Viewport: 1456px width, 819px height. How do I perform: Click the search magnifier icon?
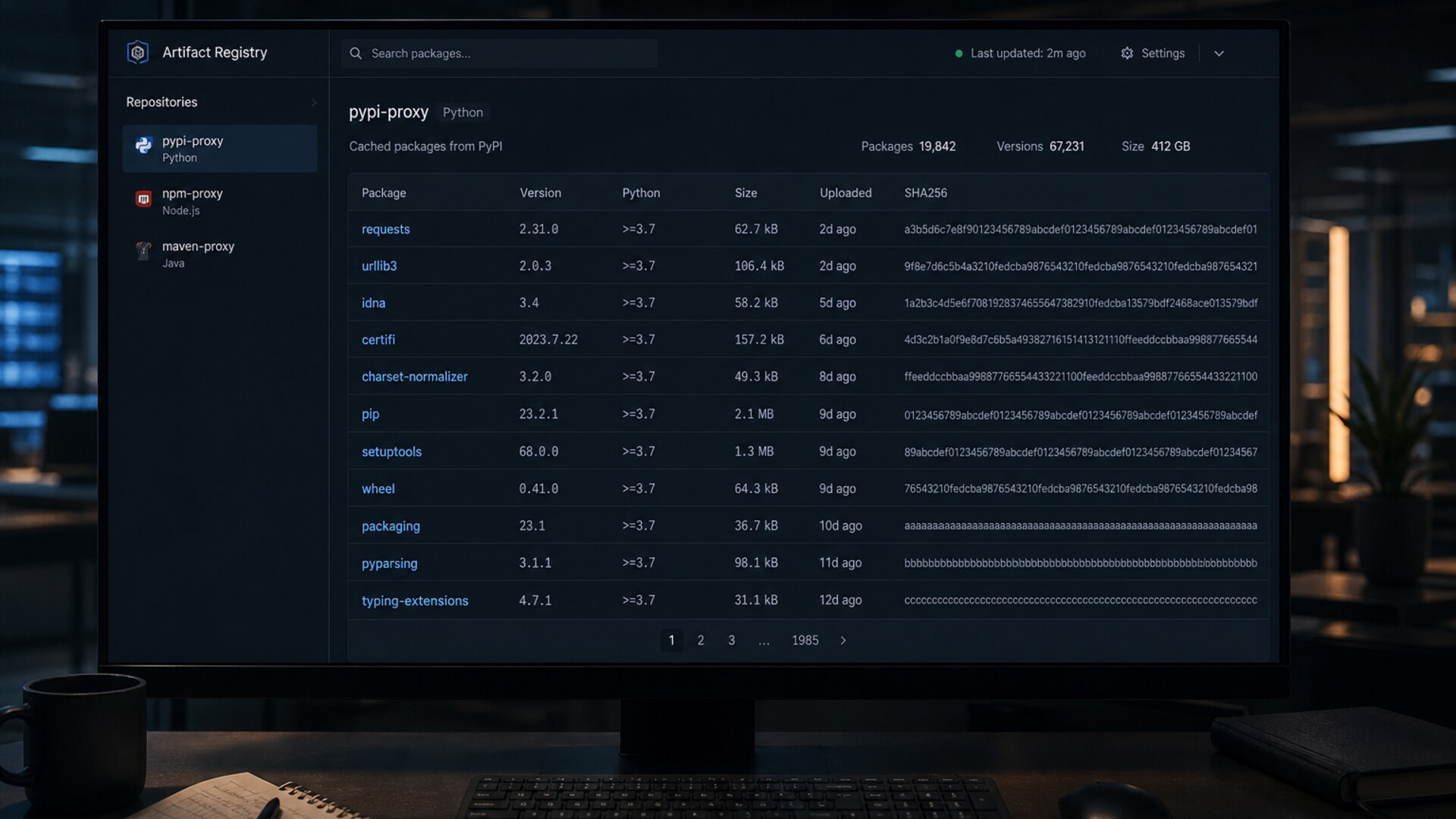pyautogui.click(x=356, y=53)
